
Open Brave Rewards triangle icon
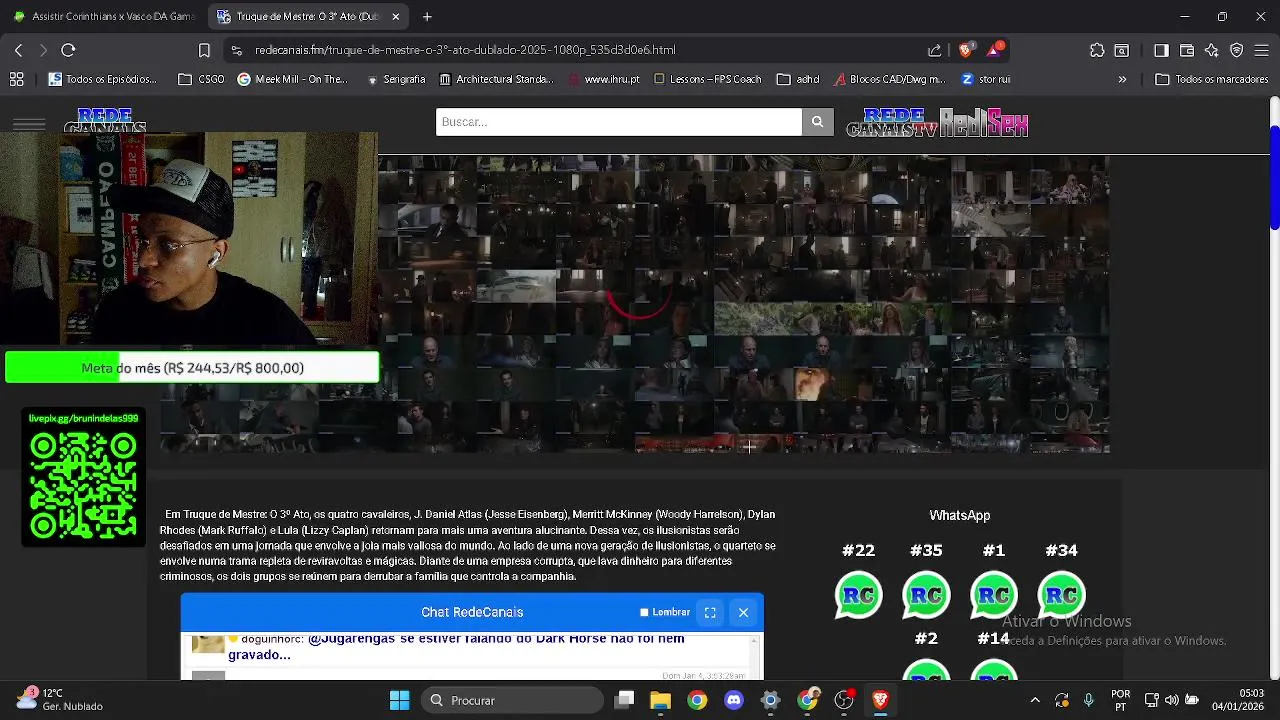point(996,50)
